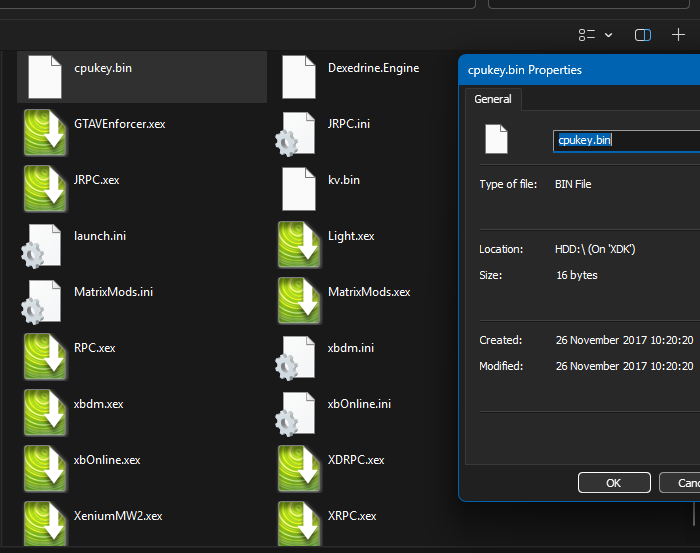Click the launch.ini file name
Viewport: 700px width, 553px height.
point(100,236)
